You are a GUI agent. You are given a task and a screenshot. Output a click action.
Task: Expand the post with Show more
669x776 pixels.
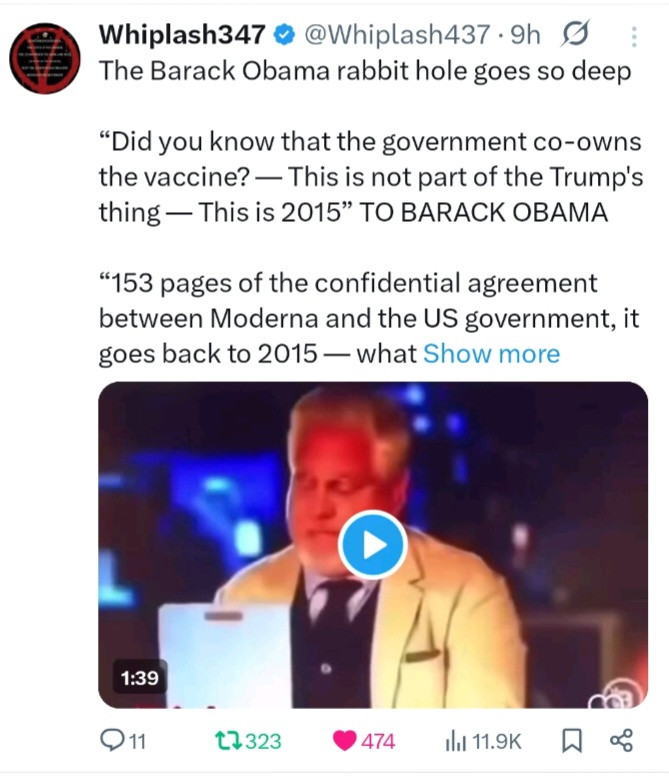coord(491,354)
